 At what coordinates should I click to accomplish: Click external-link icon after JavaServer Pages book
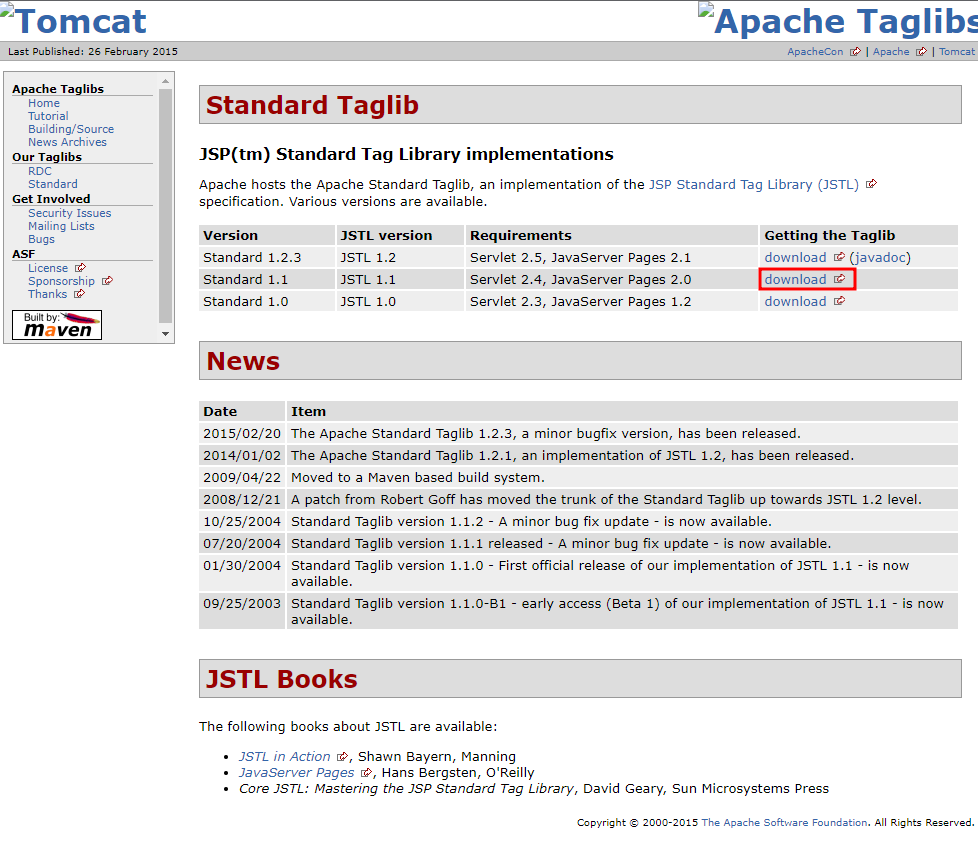pyautogui.click(x=367, y=773)
